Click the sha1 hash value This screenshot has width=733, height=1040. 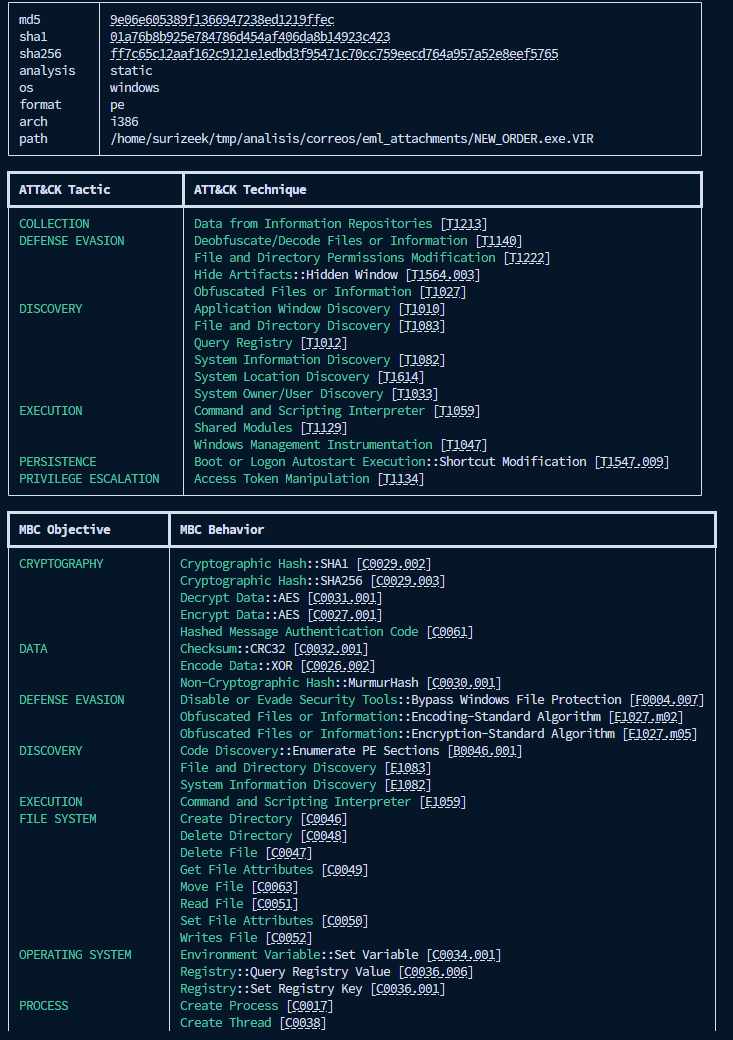click(x=250, y=36)
